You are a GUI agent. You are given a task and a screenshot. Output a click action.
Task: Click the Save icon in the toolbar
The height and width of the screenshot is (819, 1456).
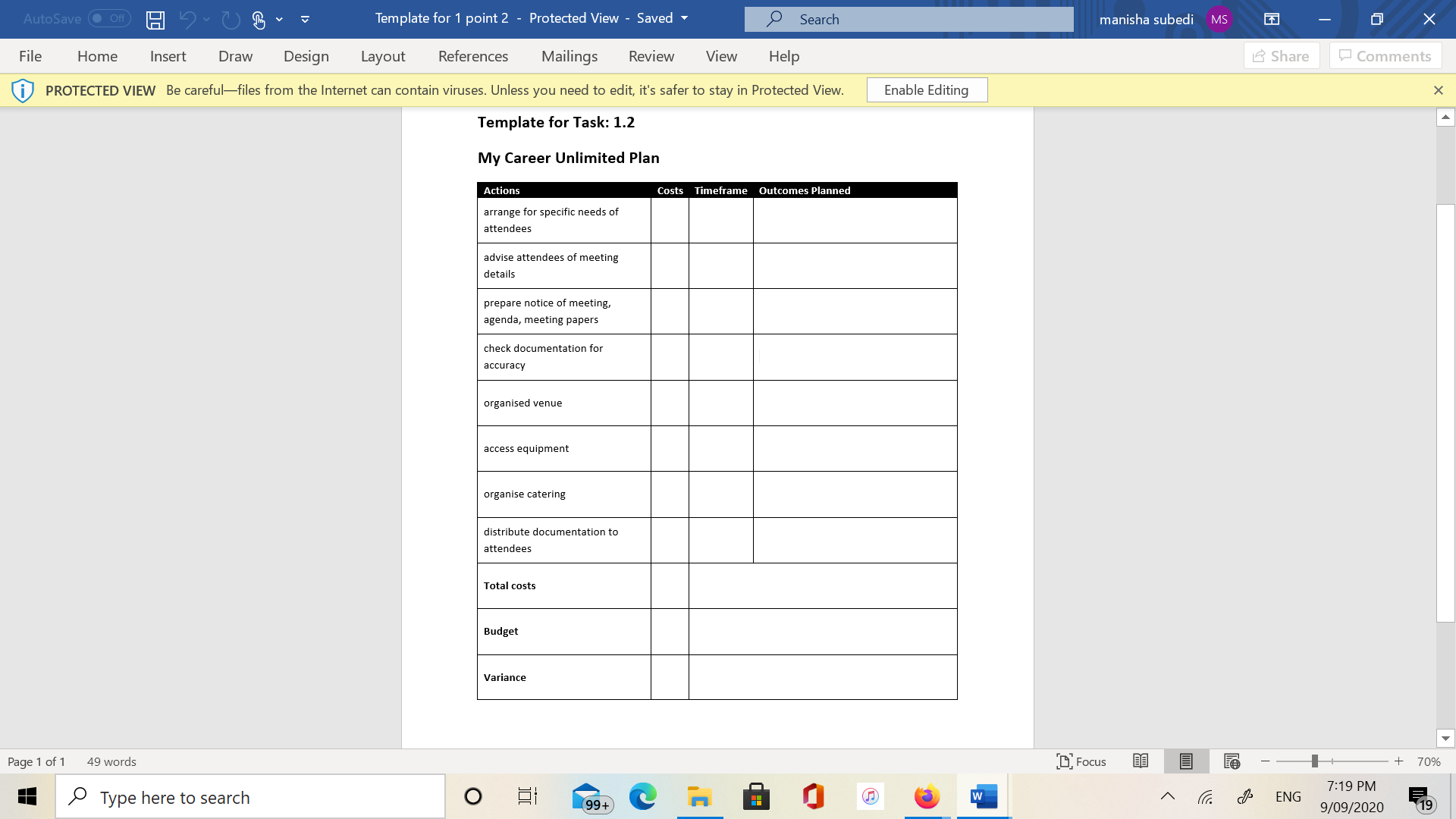(x=154, y=18)
